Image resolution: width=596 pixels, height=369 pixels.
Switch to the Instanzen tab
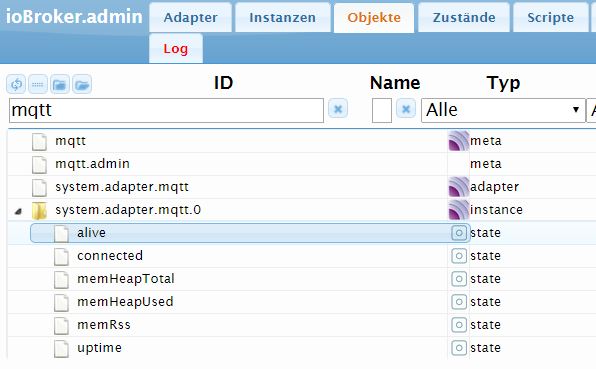tap(282, 17)
